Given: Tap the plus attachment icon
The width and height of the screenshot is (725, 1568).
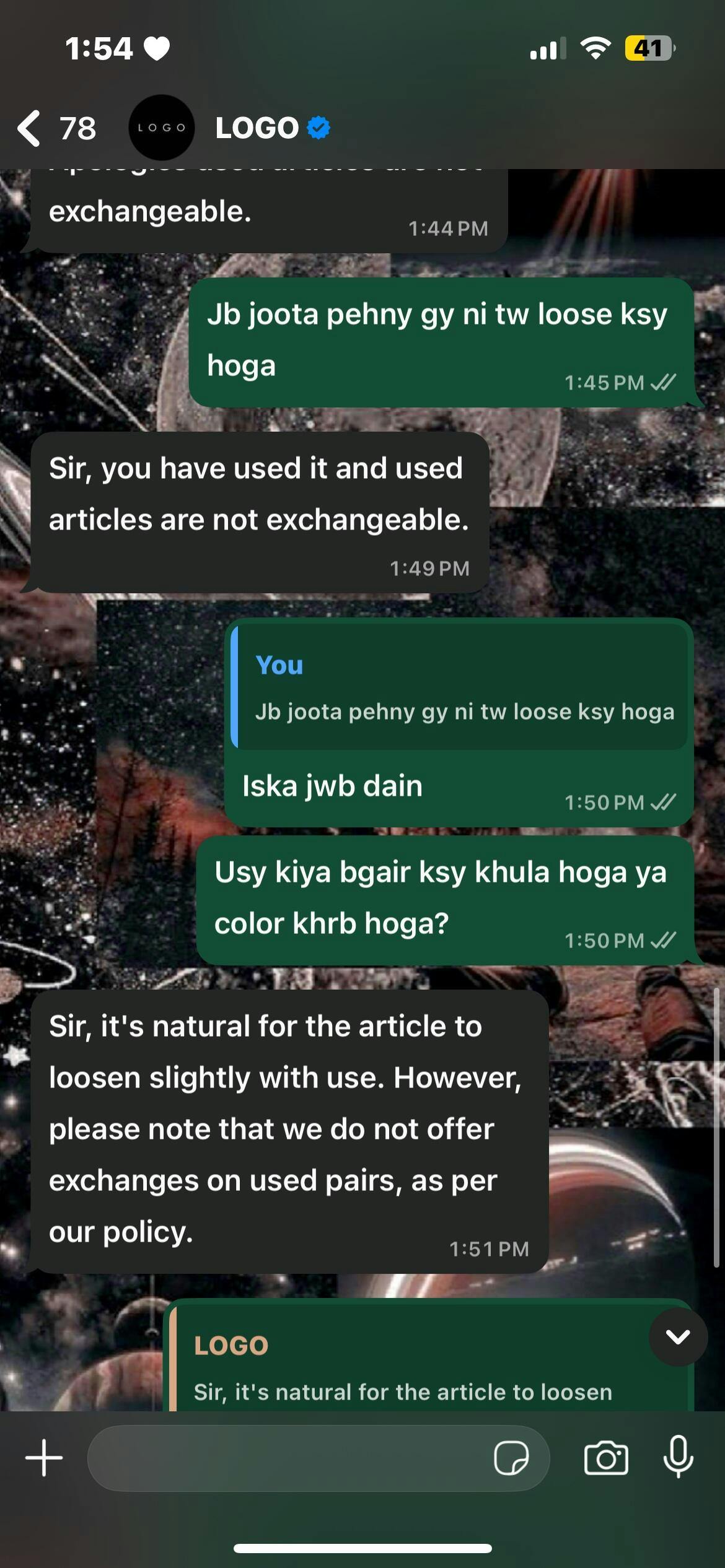Looking at the screenshot, I should [x=44, y=1458].
